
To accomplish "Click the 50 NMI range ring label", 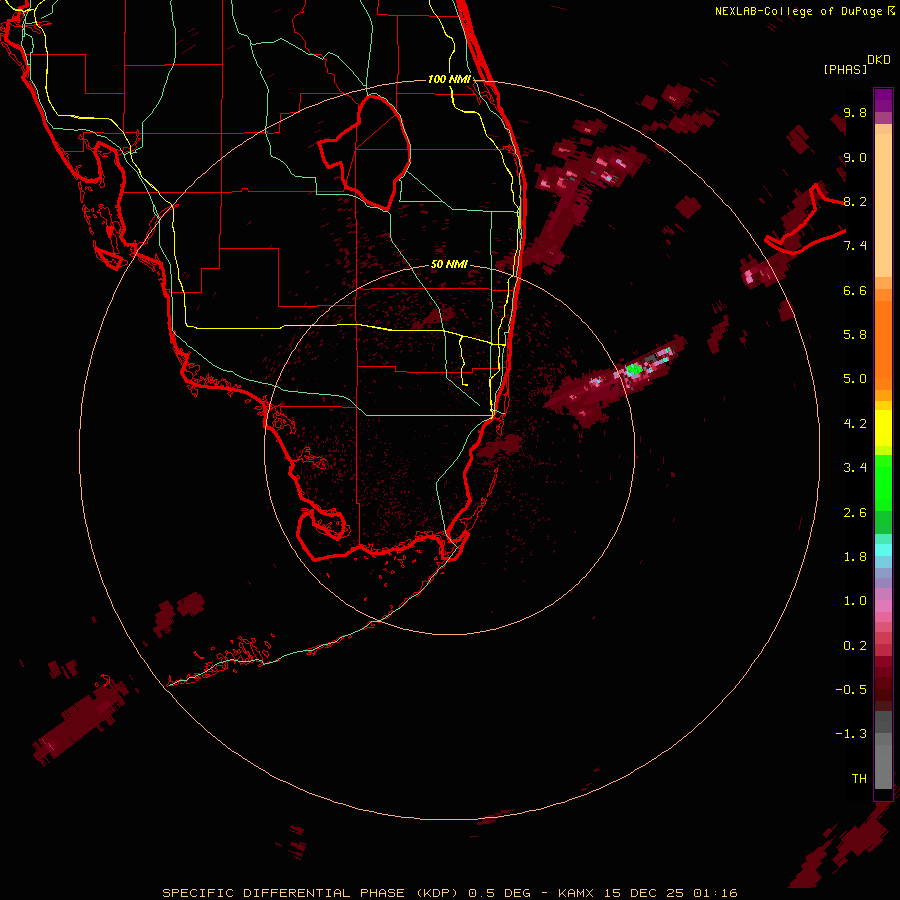I will pyautogui.click(x=449, y=265).
